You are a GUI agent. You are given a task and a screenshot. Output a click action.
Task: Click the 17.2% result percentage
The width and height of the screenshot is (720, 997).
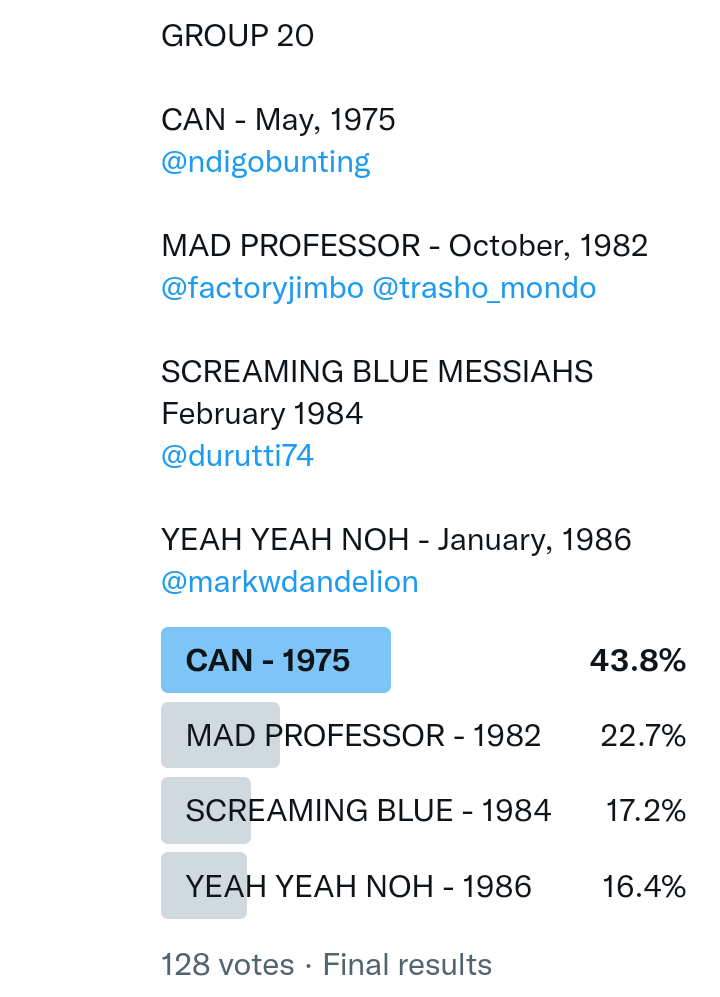[645, 810]
